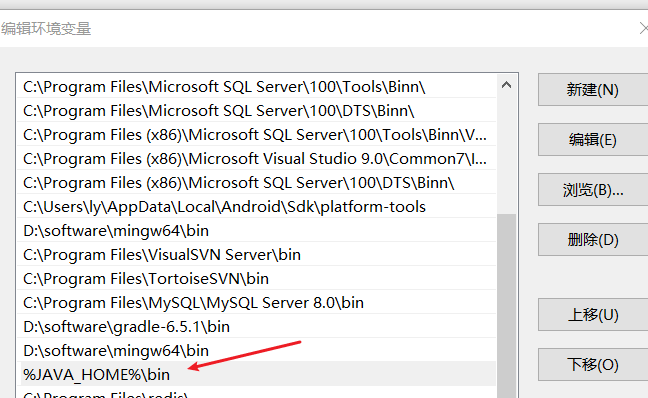Move entry up with 上移(U)
The width and height of the screenshot is (648, 398).
[x=593, y=315]
